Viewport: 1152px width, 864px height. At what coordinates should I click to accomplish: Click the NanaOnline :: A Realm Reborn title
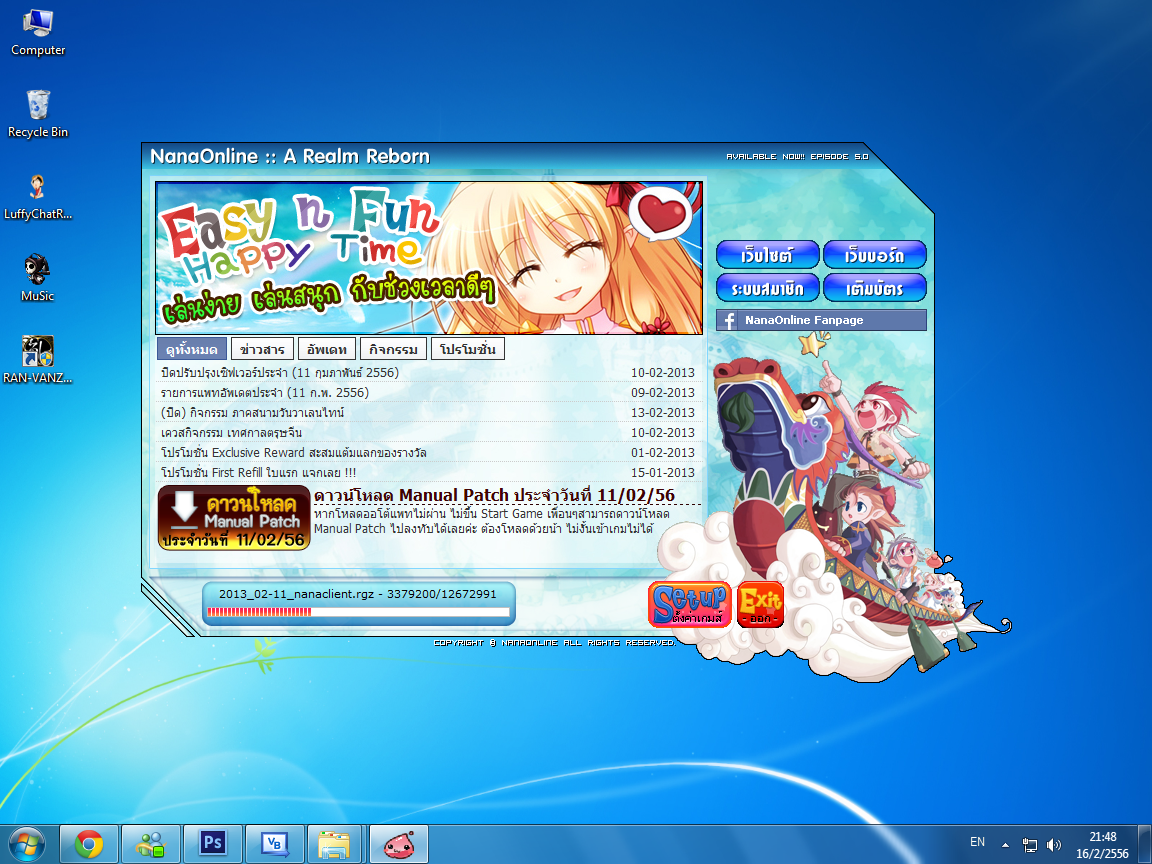[290, 156]
